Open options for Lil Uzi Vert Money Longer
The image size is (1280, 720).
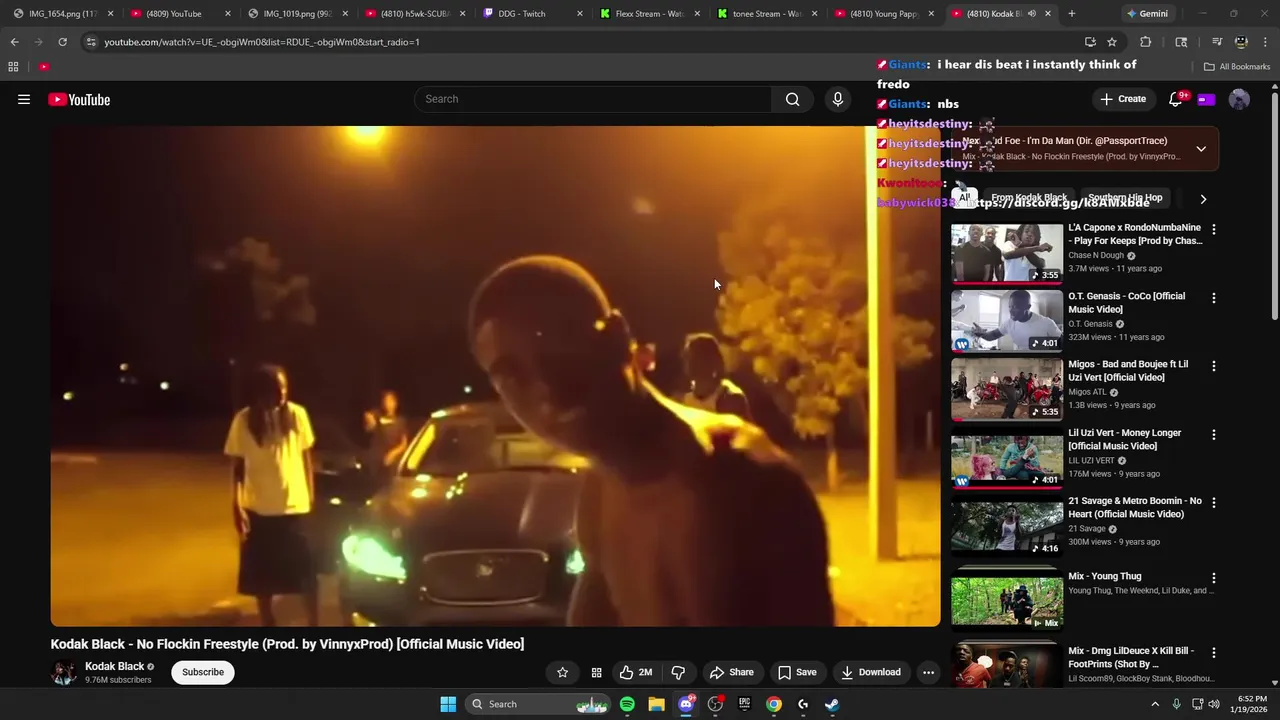(1214, 435)
